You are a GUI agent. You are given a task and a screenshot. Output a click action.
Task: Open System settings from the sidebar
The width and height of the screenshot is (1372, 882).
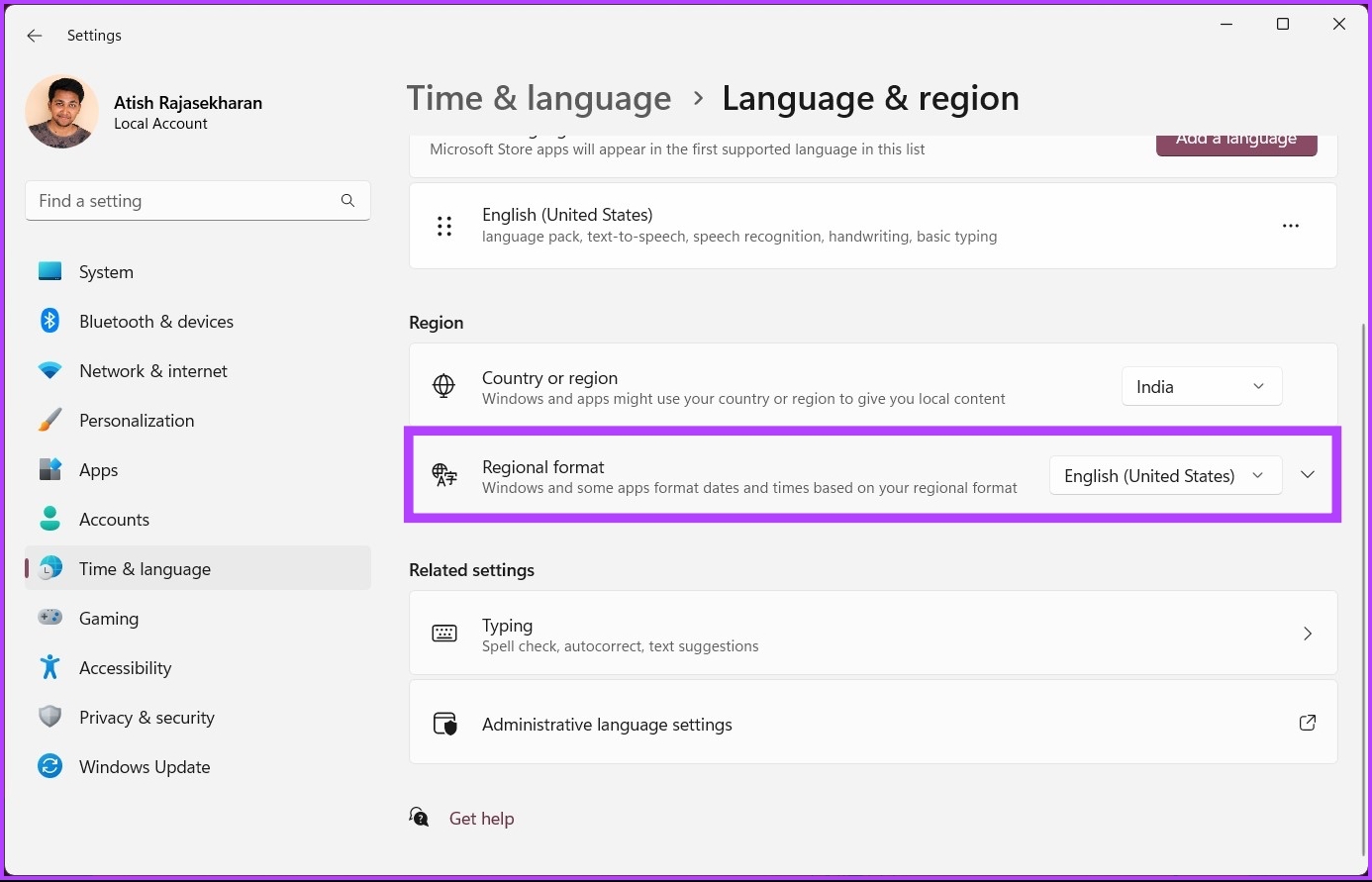[x=105, y=271]
